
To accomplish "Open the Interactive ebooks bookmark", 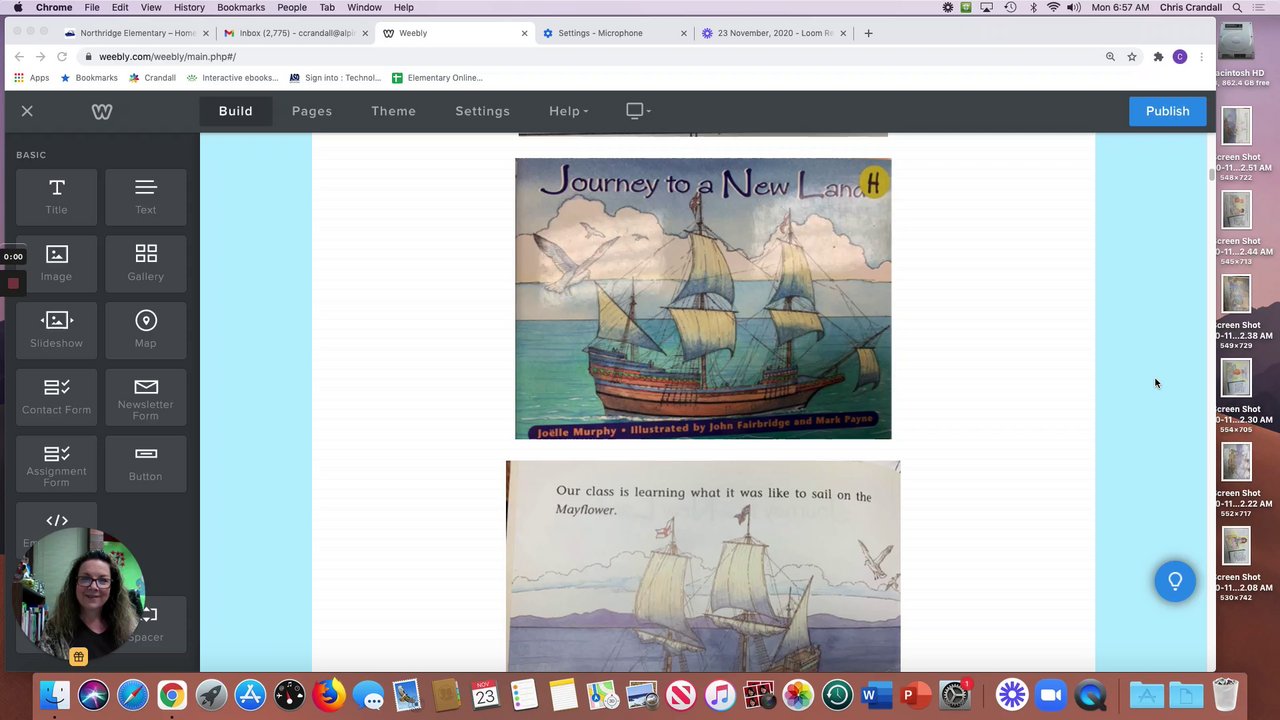I will click(x=233, y=78).
